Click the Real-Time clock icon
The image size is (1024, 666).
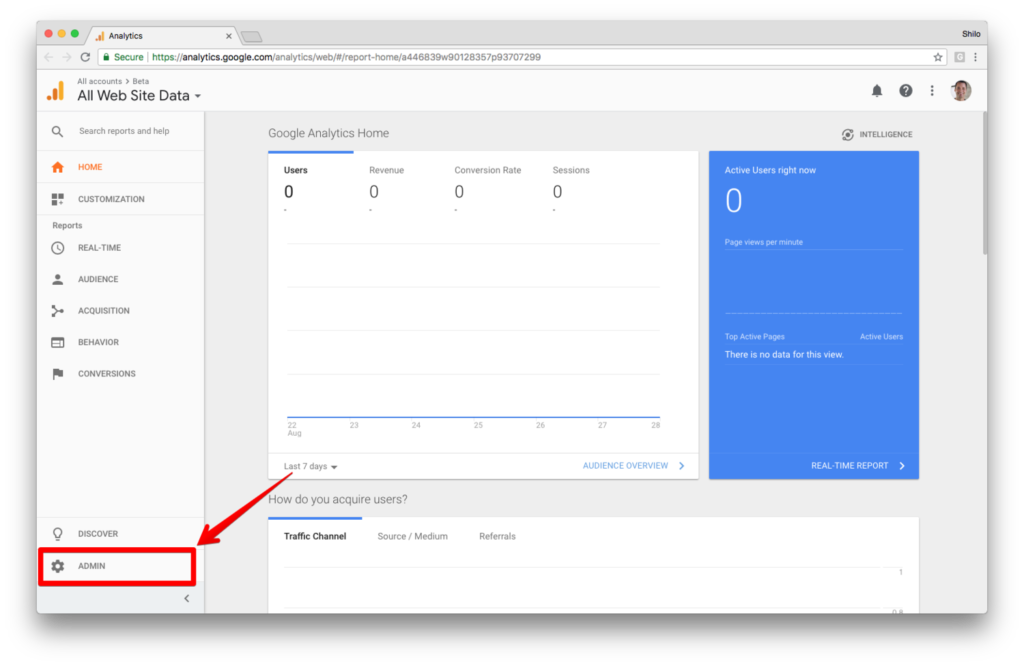(57, 248)
